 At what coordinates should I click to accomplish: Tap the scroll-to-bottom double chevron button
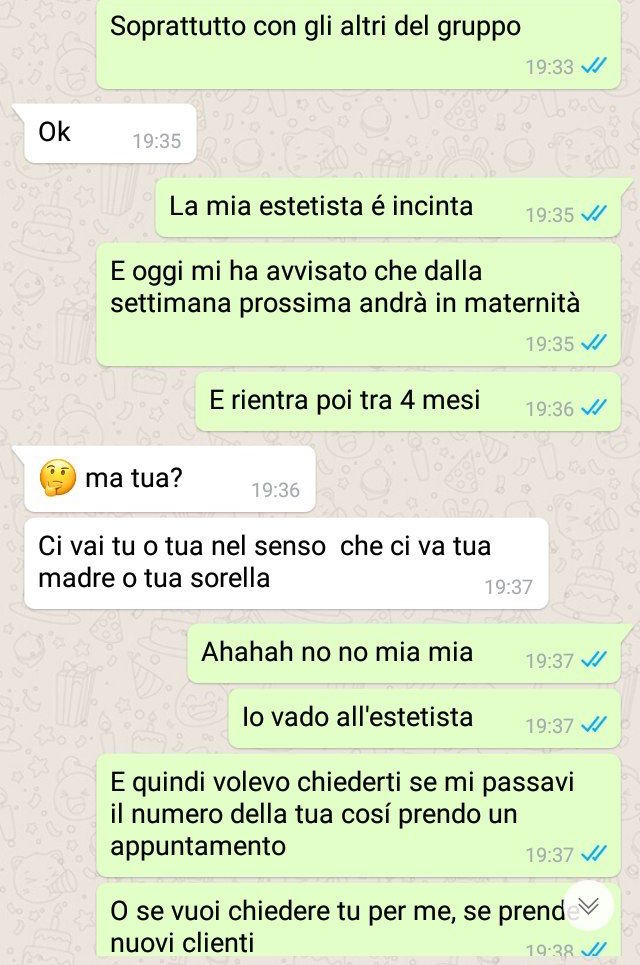(588, 905)
